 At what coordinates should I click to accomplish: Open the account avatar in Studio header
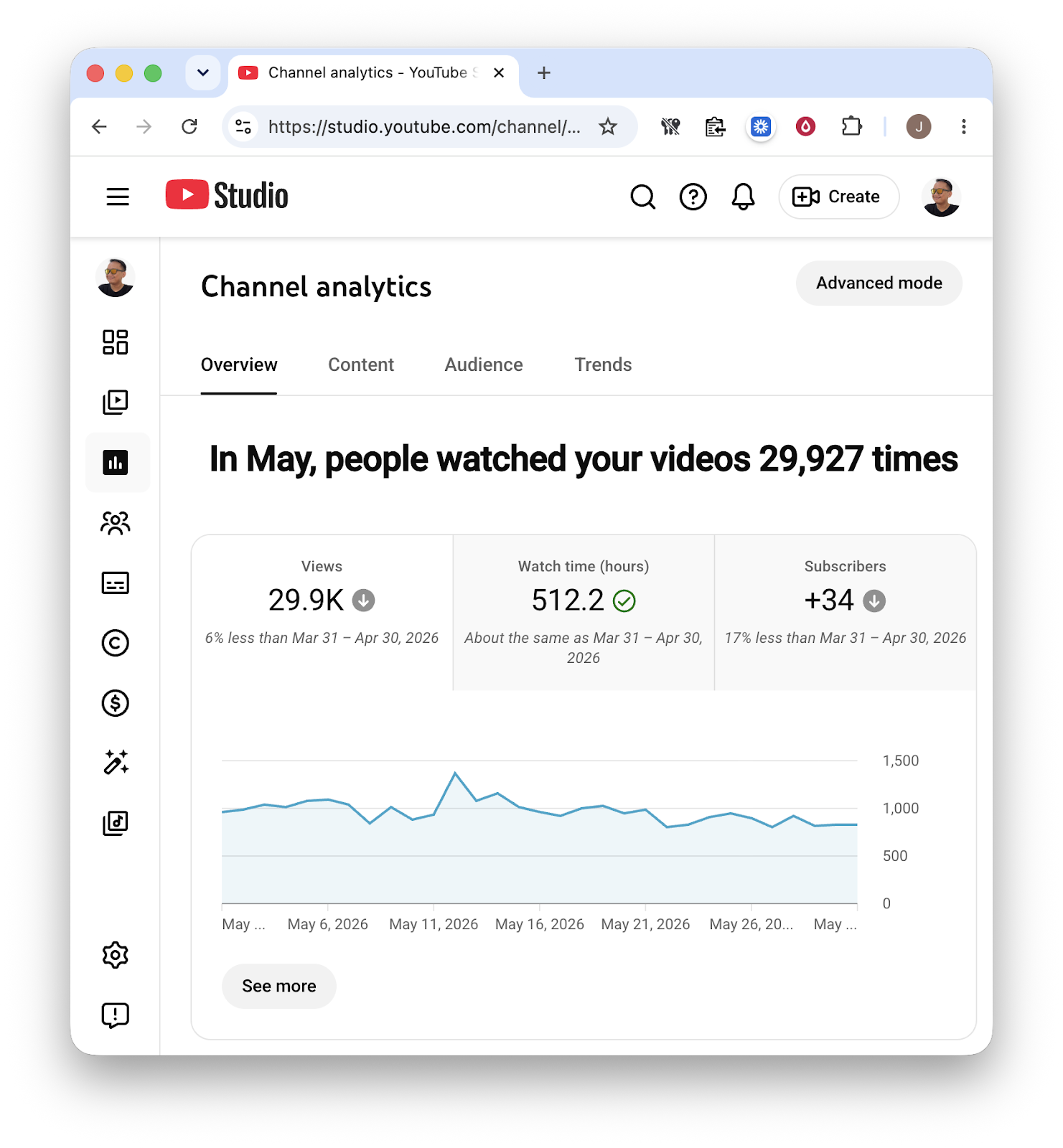pyautogui.click(x=941, y=197)
